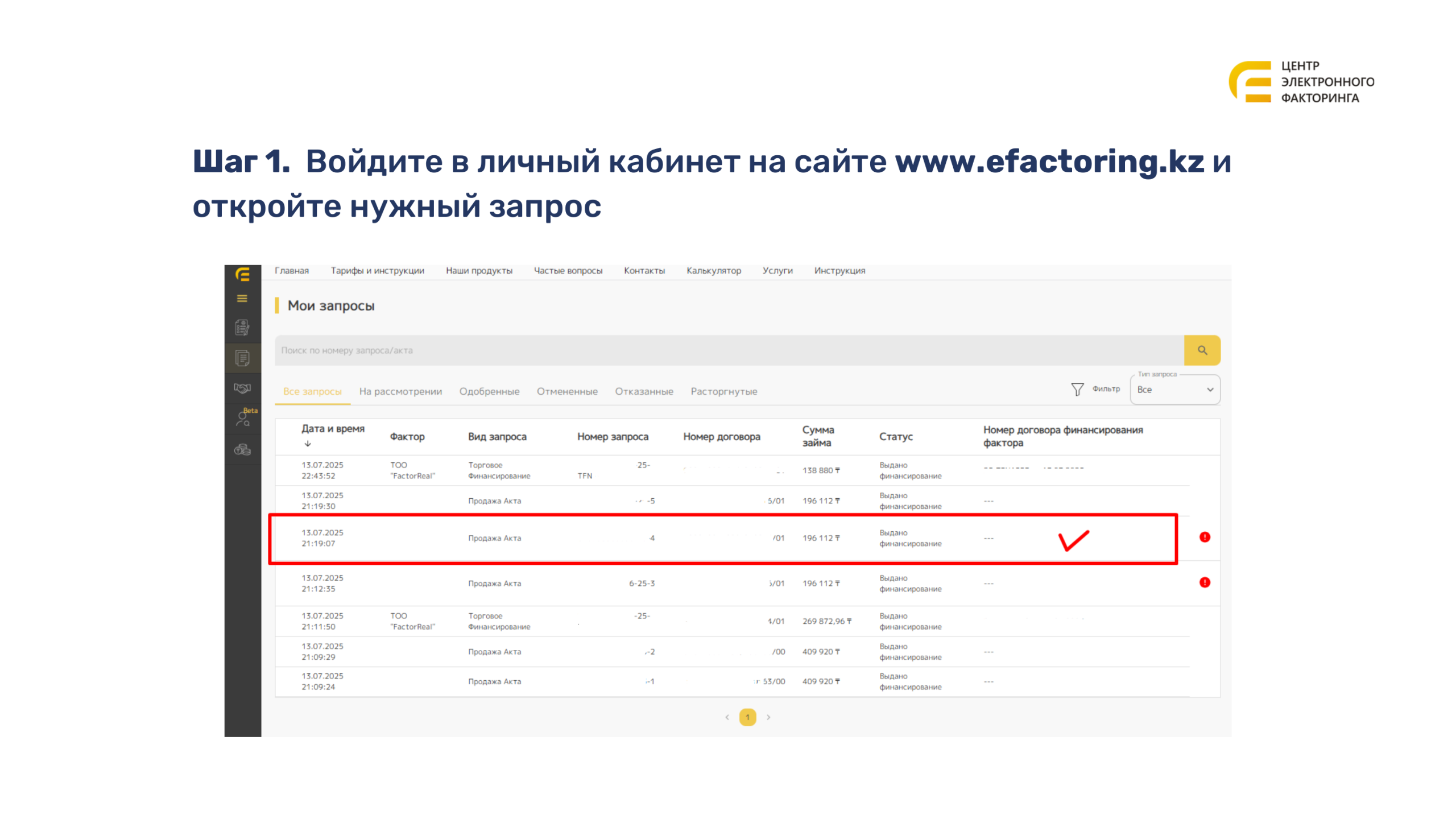
Task: Click the 53/00 contract number cell
Action: (x=773, y=681)
